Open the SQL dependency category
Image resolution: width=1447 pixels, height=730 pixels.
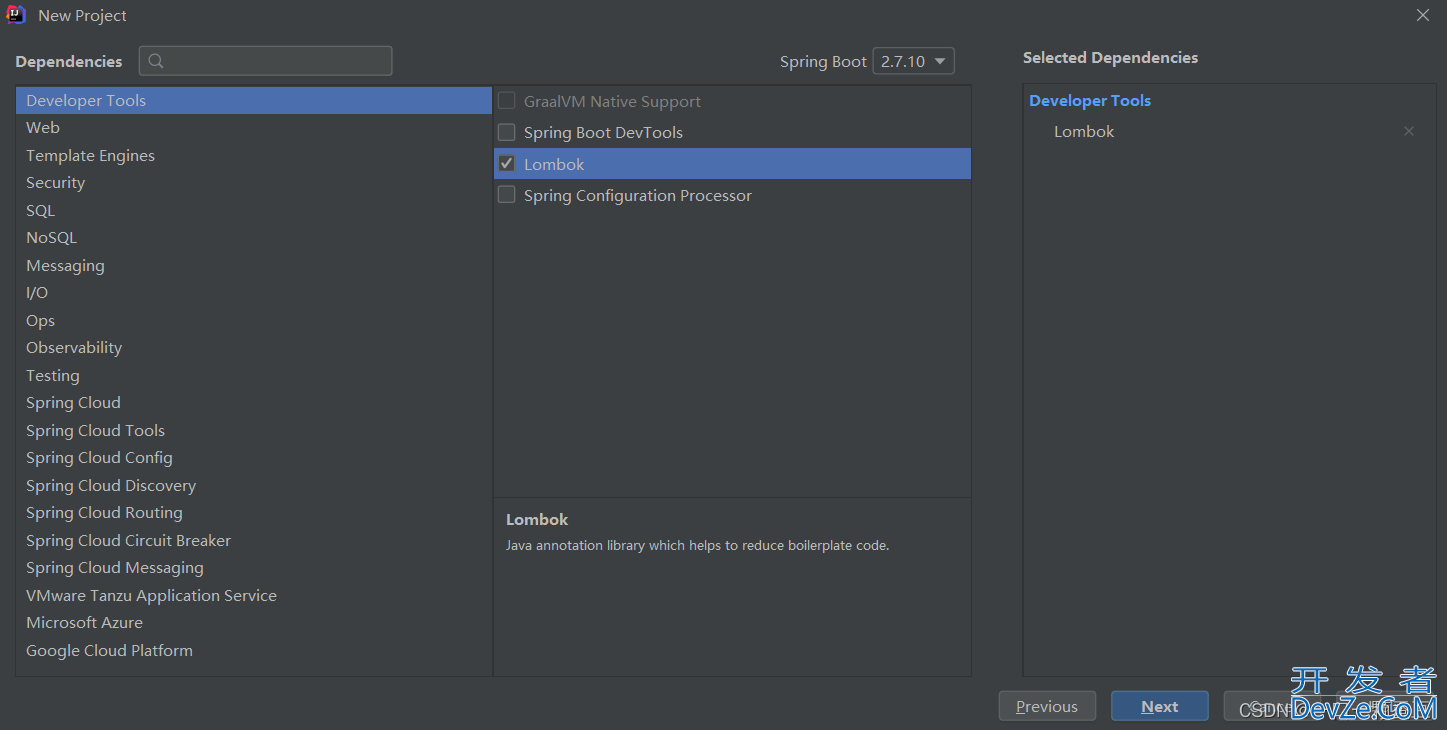(x=41, y=210)
